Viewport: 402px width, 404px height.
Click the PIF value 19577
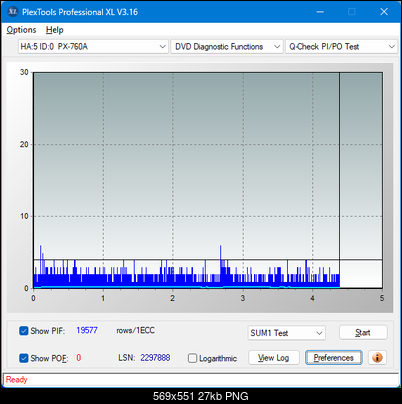point(87,330)
